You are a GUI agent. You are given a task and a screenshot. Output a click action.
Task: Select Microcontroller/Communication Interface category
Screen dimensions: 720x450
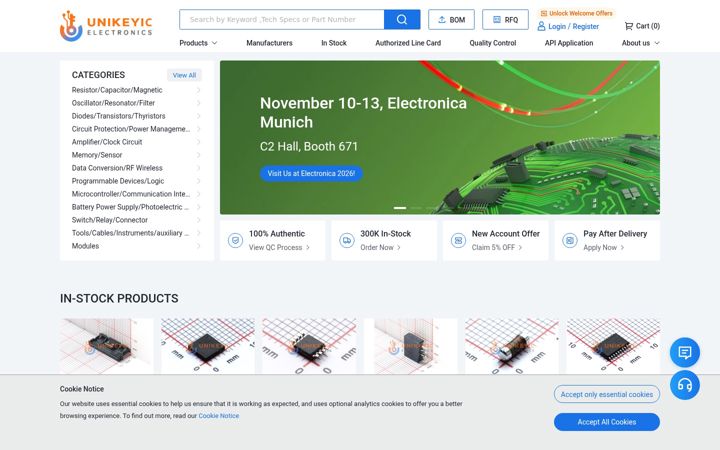(131, 194)
